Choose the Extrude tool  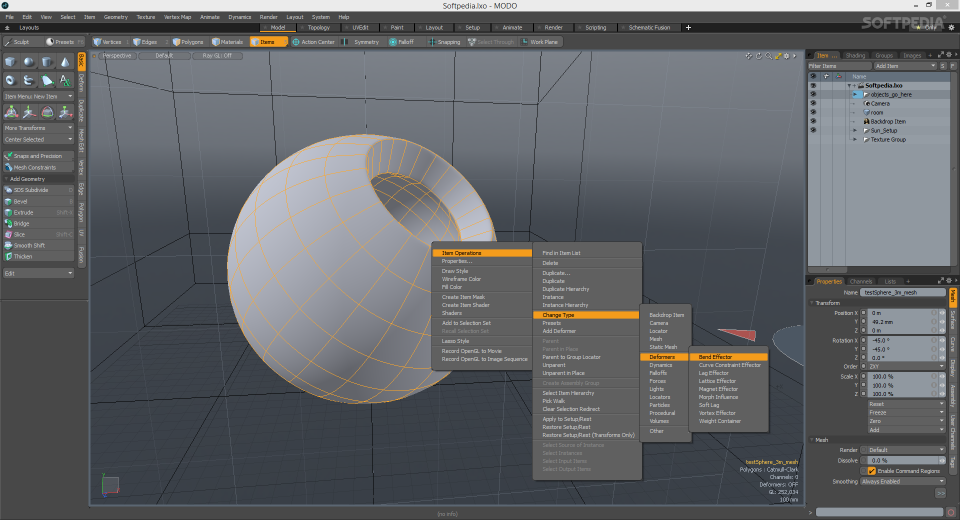coord(23,212)
